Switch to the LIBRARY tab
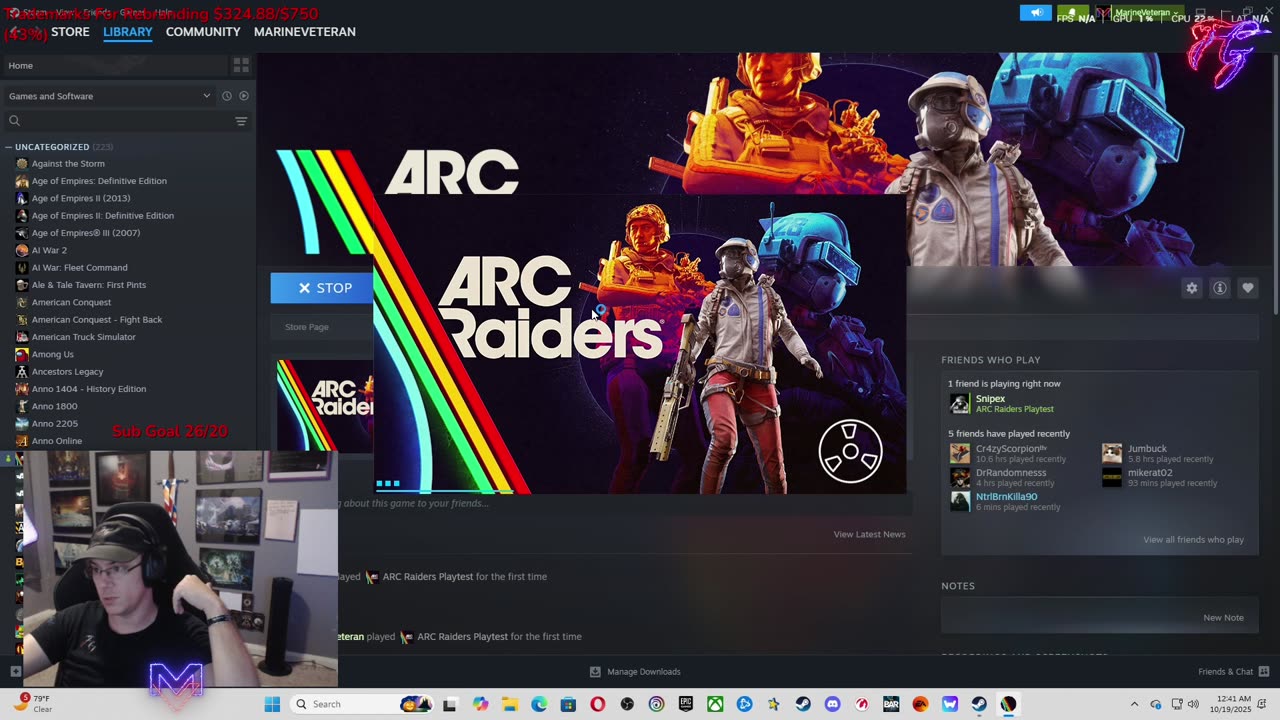The height and width of the screenshot is (720, 1280). (x=128, y=32)
